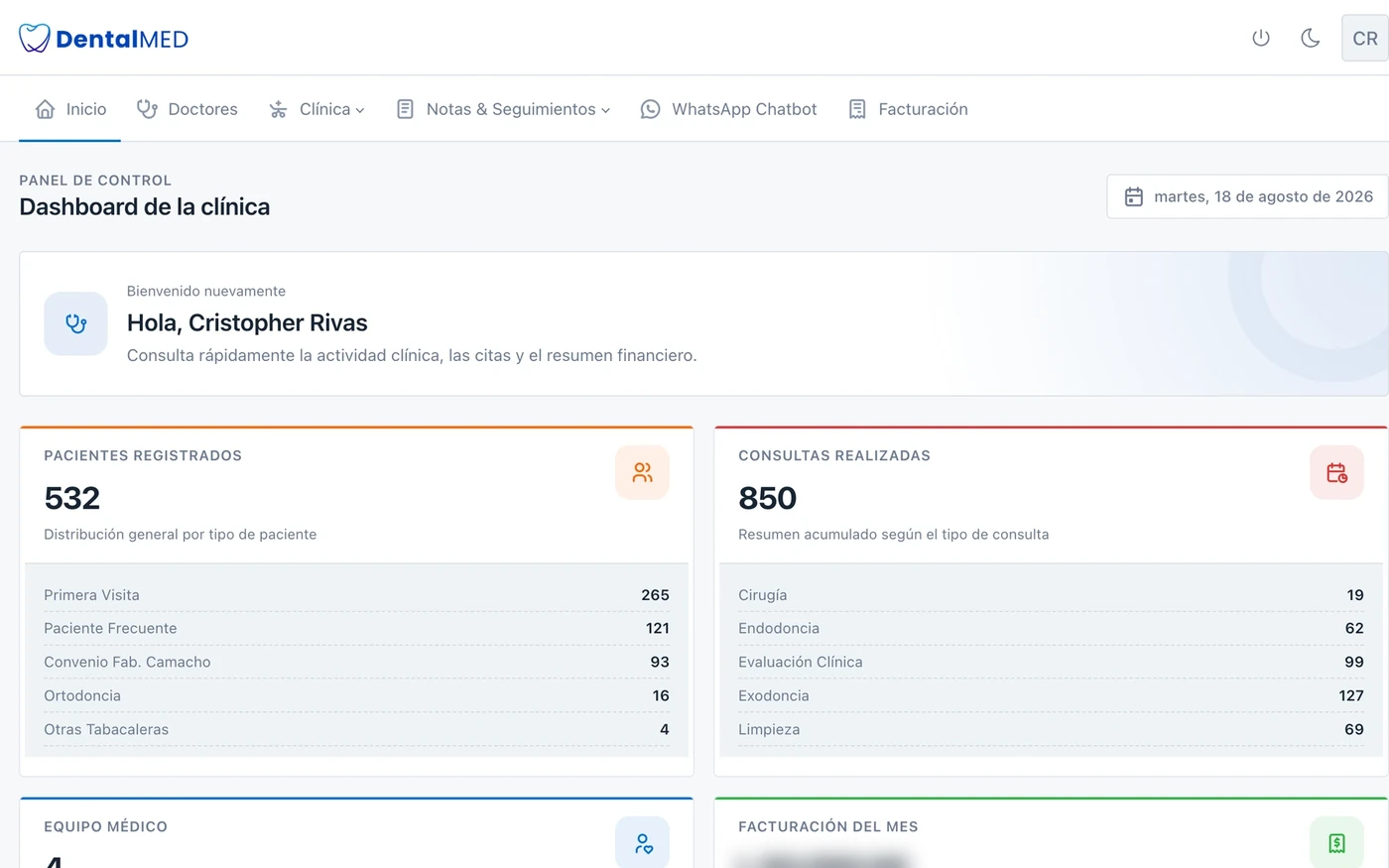Click the Ortodoncia patient type row
This screenshot has width=1389, height=868.
click(356, 695)
